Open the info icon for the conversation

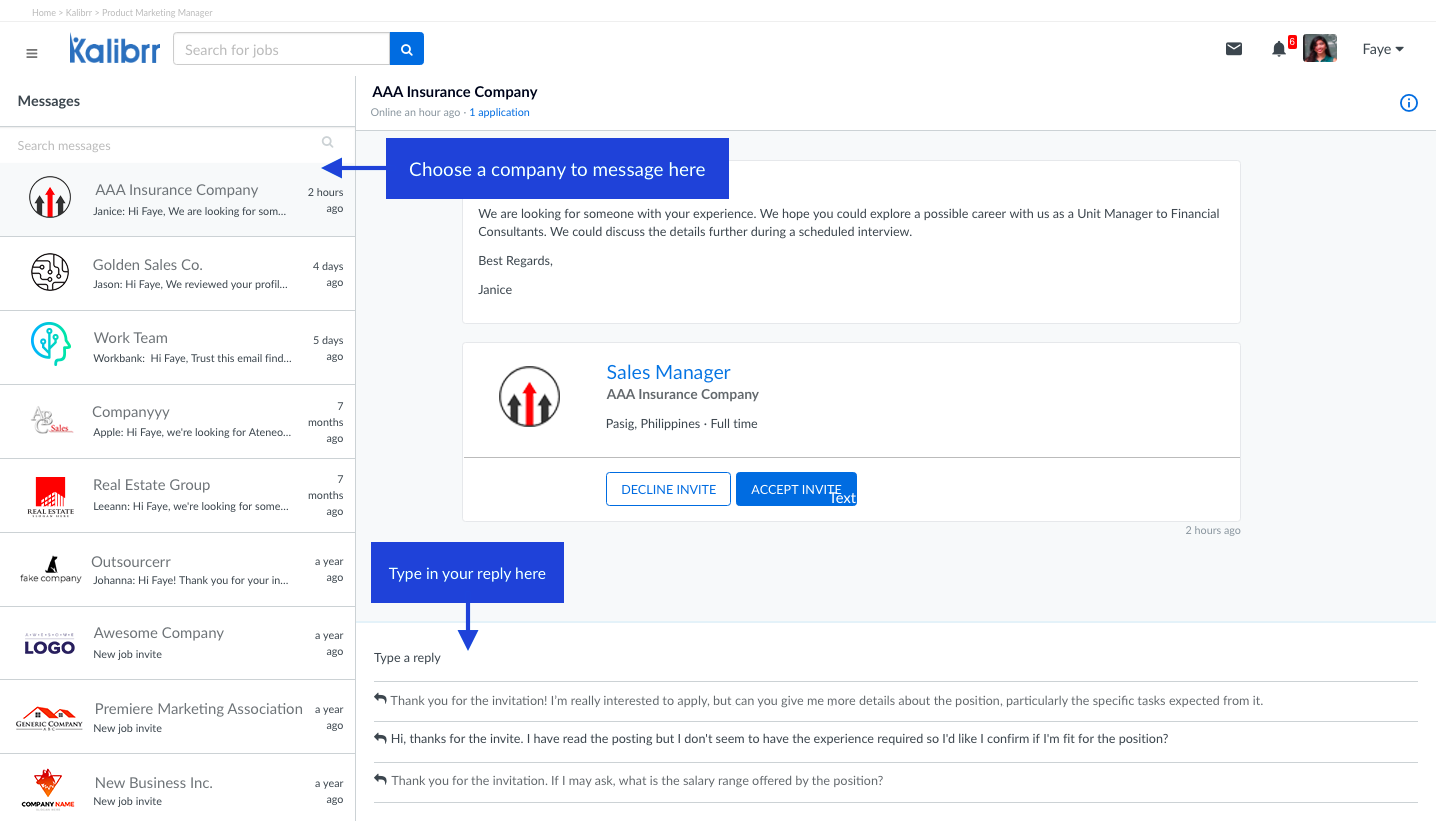tap(1408, 103)
